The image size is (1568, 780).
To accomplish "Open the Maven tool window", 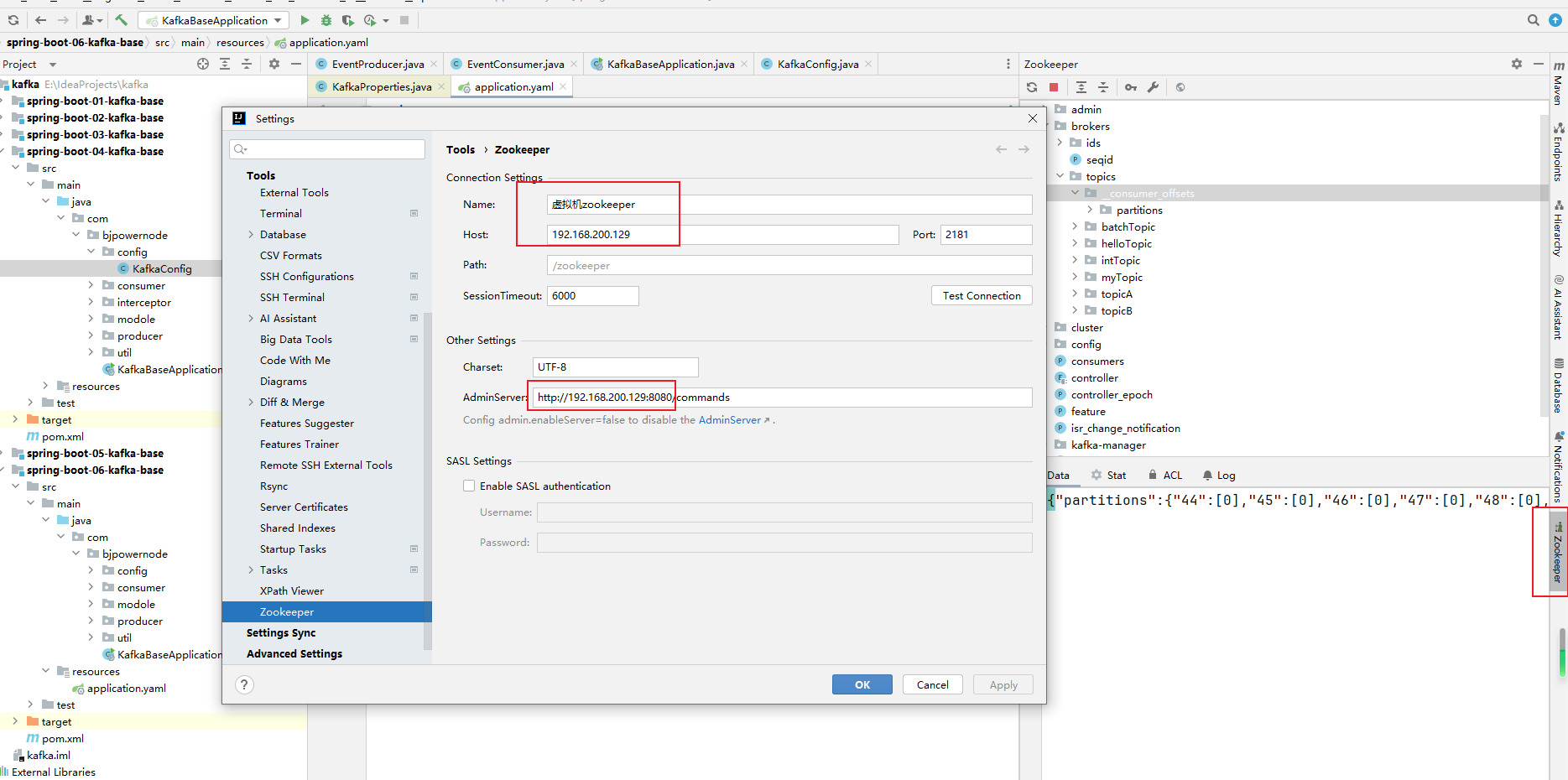I will coord(1559,83).
